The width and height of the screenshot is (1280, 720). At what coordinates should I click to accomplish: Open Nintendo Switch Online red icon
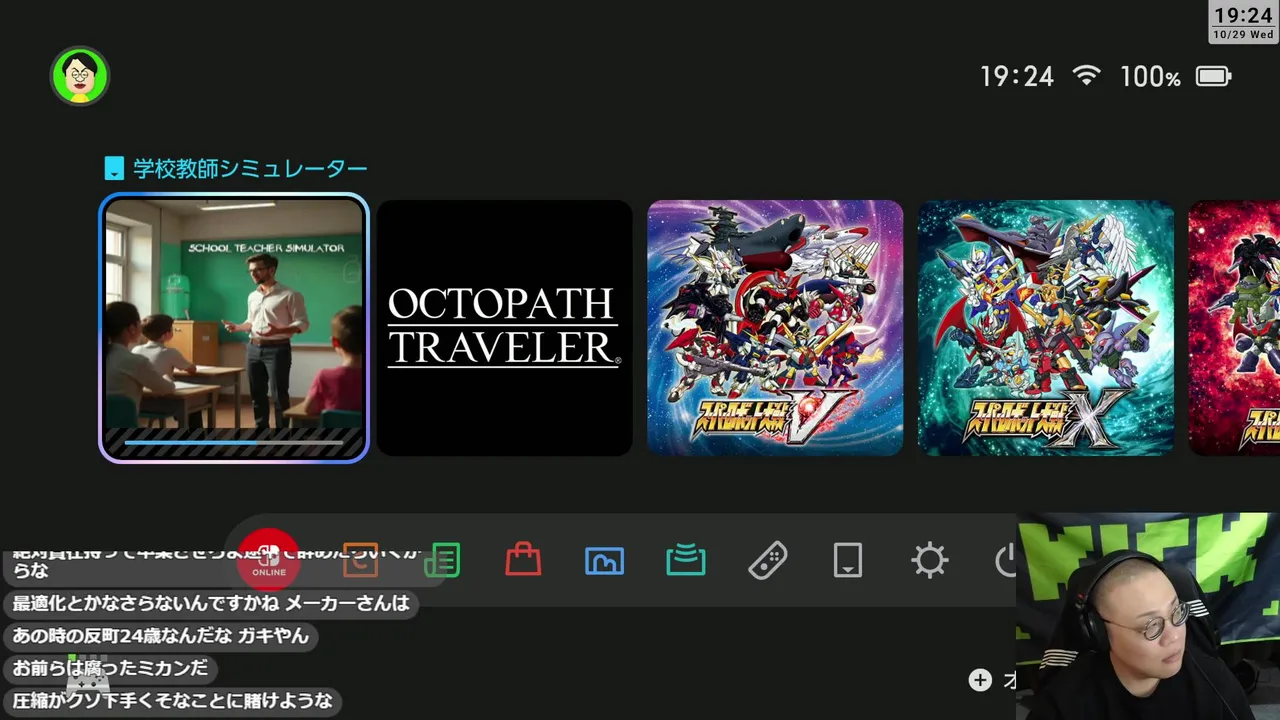[x=268, y=560]
